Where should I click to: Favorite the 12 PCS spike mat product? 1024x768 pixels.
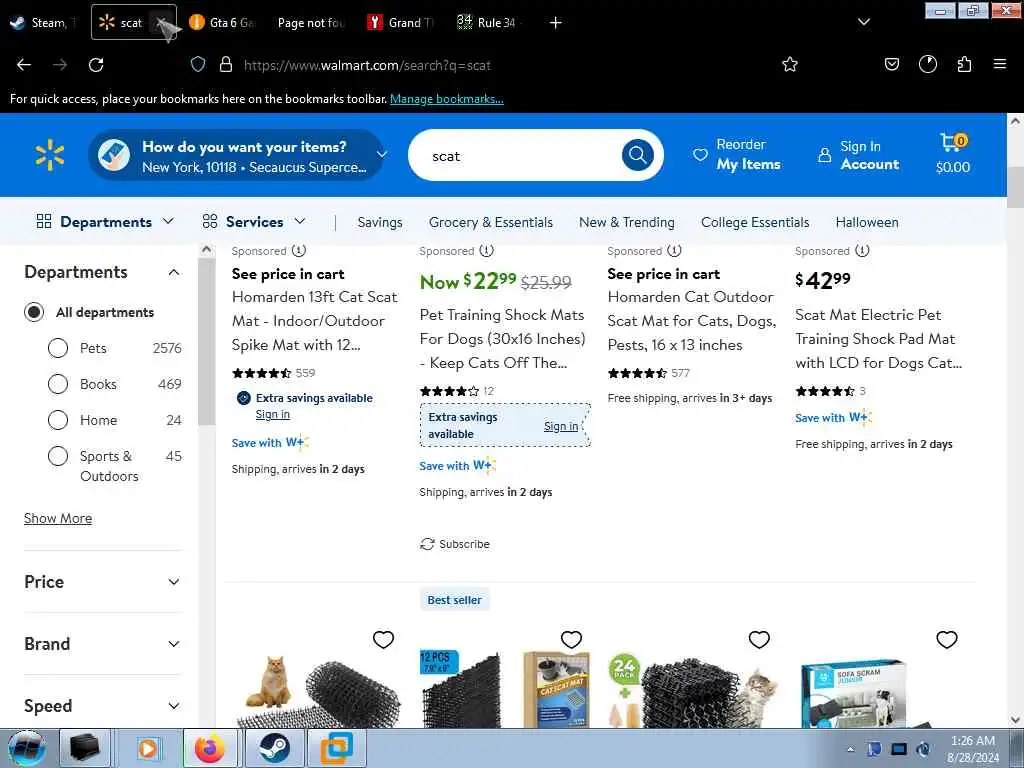tap(571, 639)
